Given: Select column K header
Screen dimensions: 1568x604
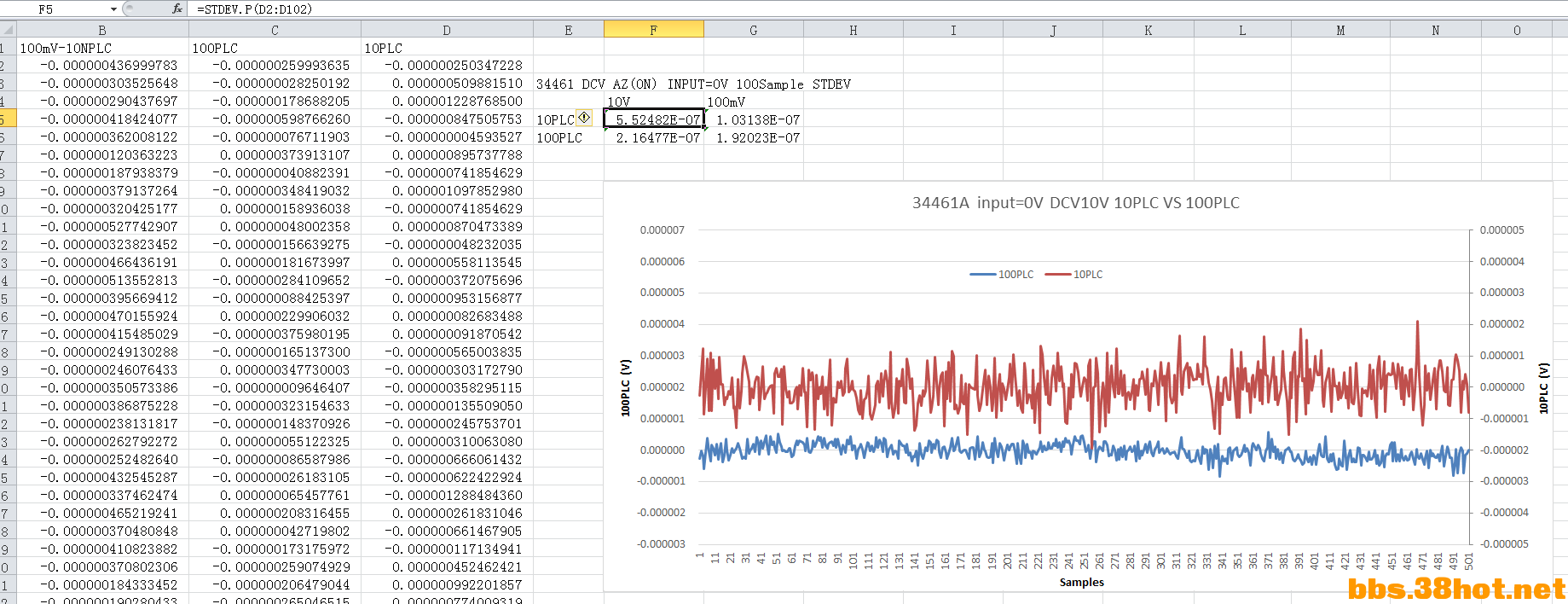Looking at the screenshot, I should click(1149, 30).
